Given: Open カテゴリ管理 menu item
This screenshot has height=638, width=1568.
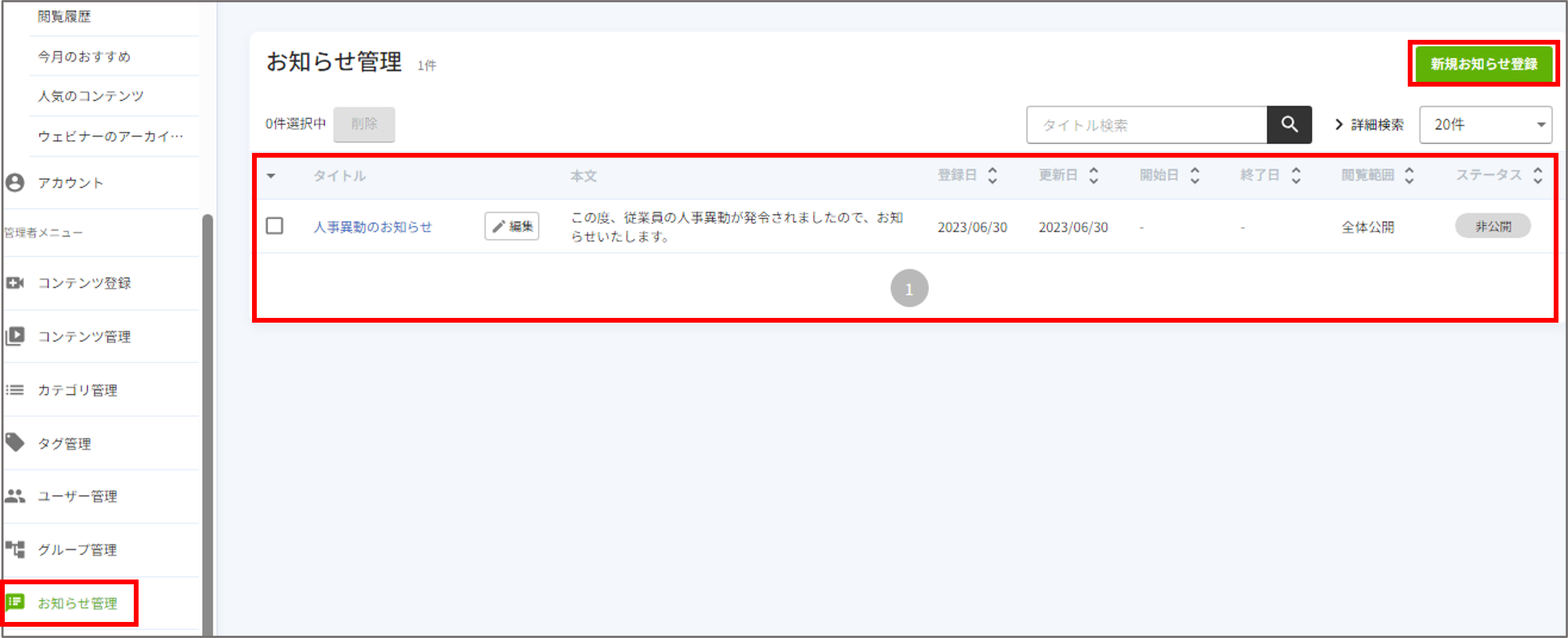Looking at the screenshot, I should (78, 390).
